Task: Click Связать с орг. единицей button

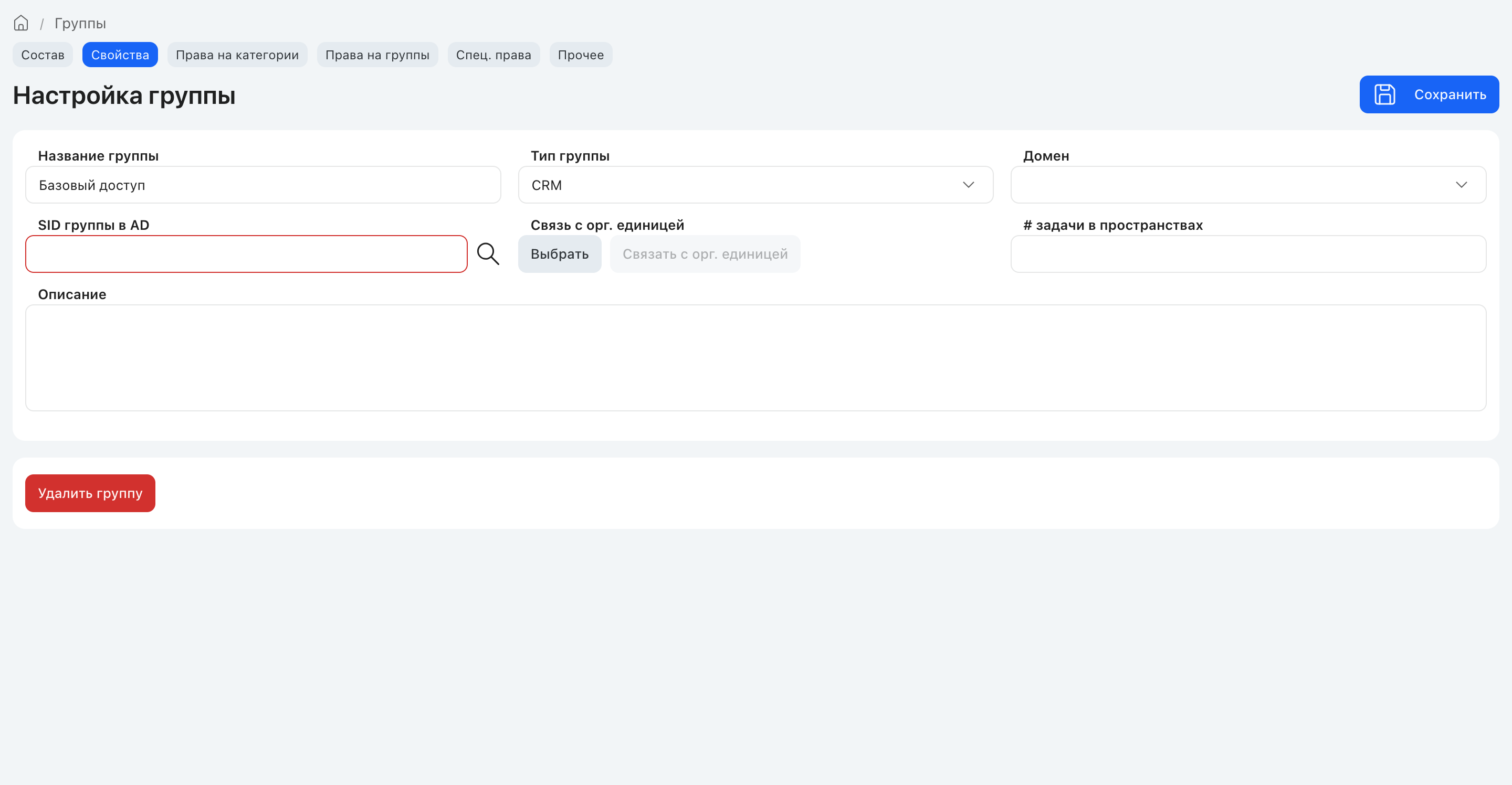Action: click(705, 254)
